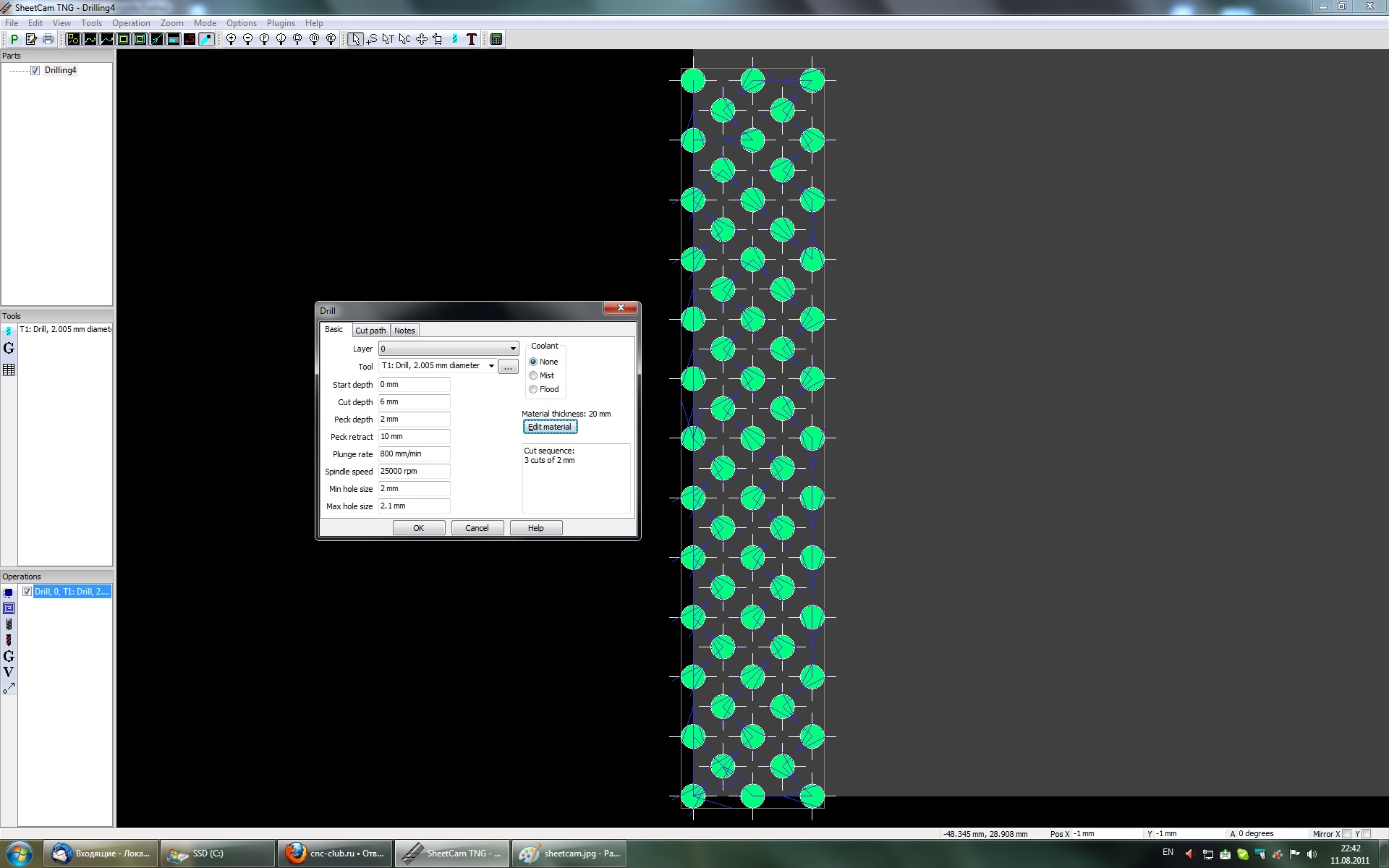Open Firefox cnc-club.ru taskbar item
Image resolution: width=1389 pixels, height=868 pixels.
(335, 854)
